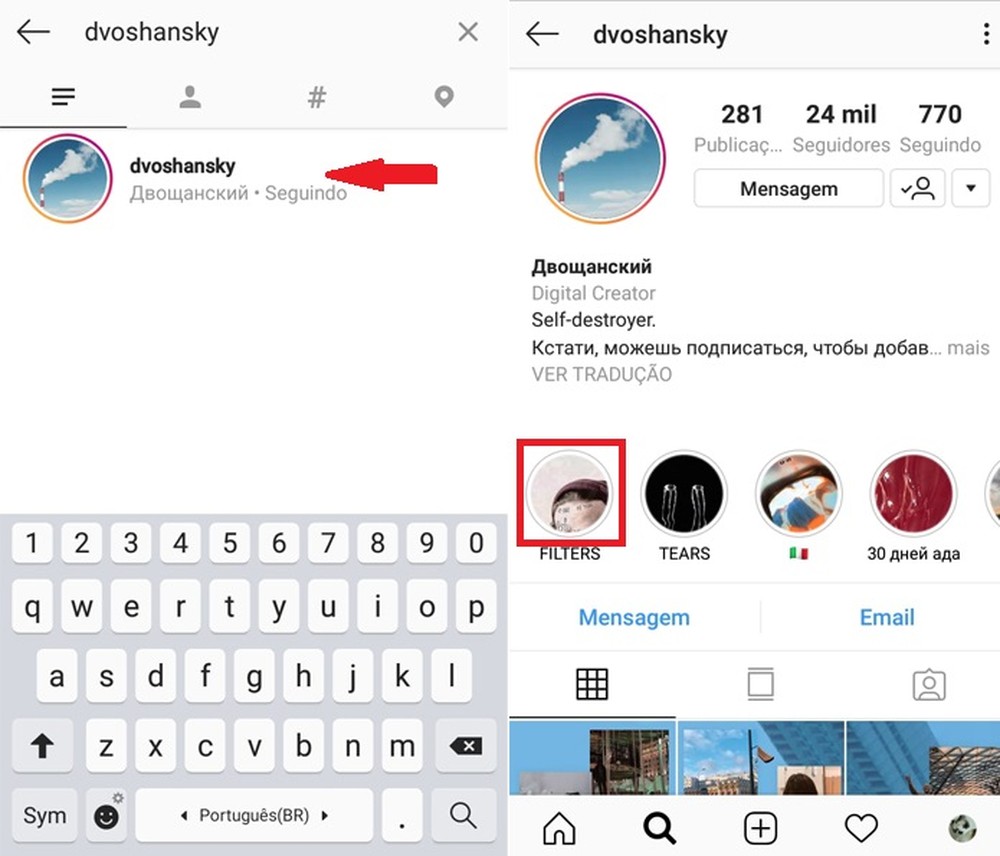Create a new post with plus icon

tap(760, 828)
